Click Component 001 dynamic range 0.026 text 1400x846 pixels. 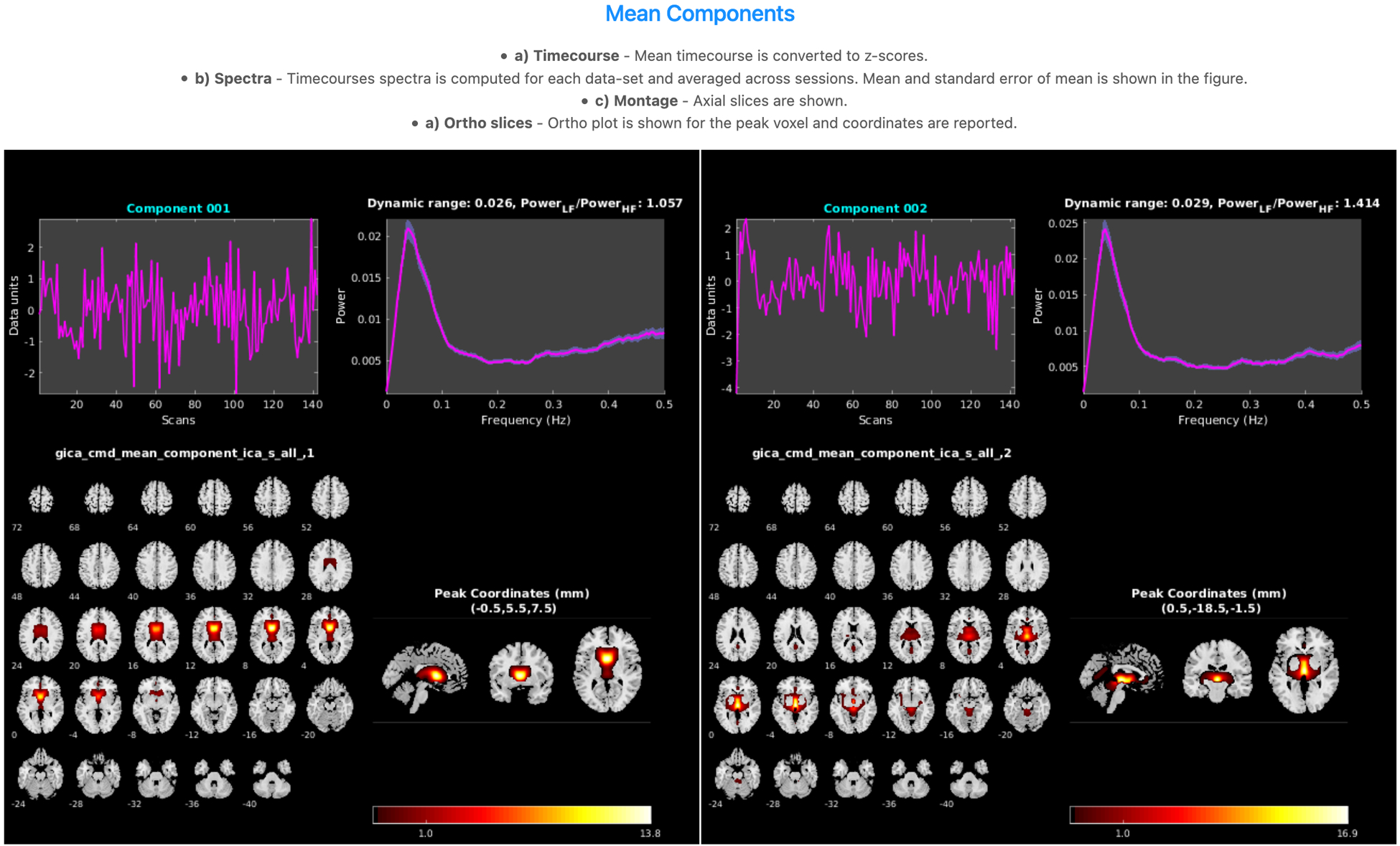point(525,204)
